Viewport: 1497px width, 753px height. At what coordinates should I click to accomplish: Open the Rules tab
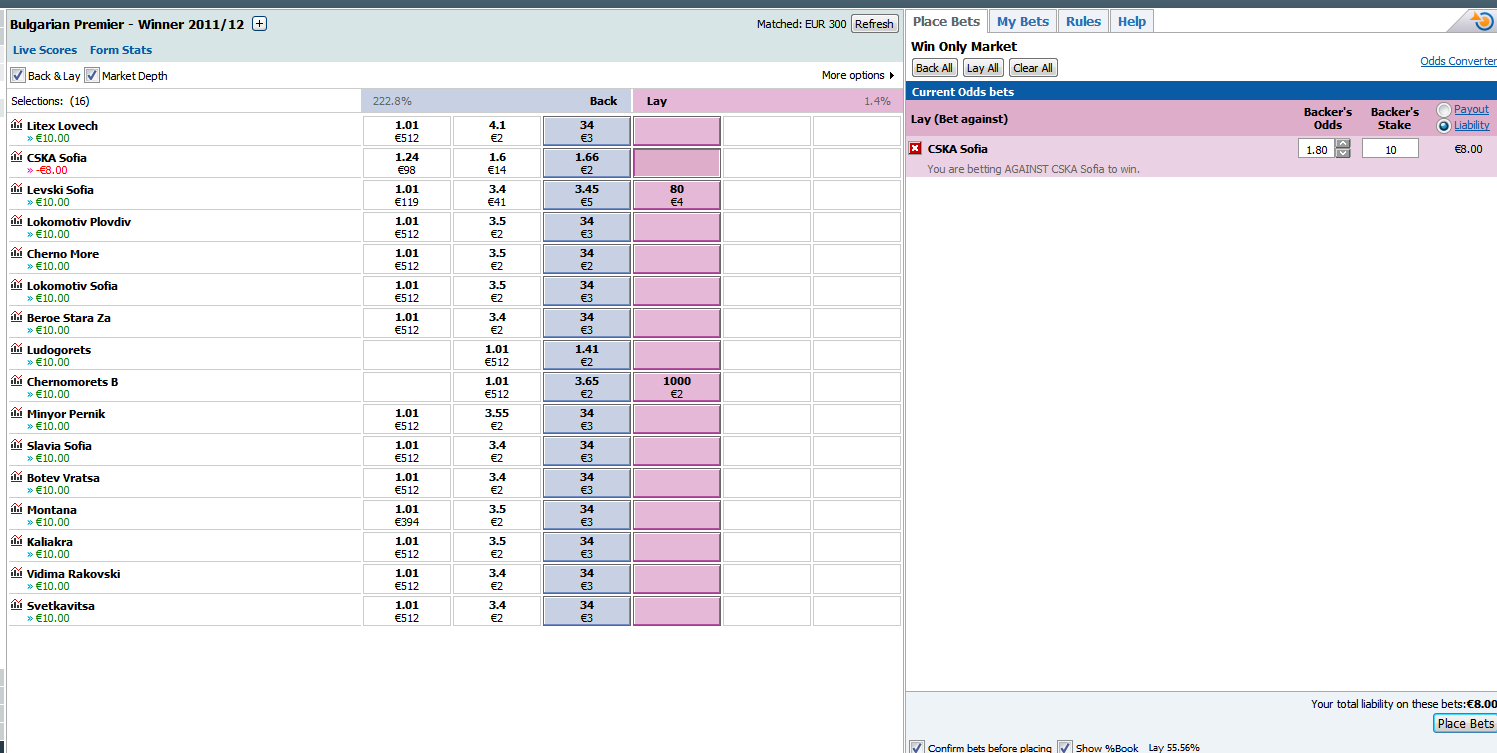pyautogui.click(x=1083, y=21)
